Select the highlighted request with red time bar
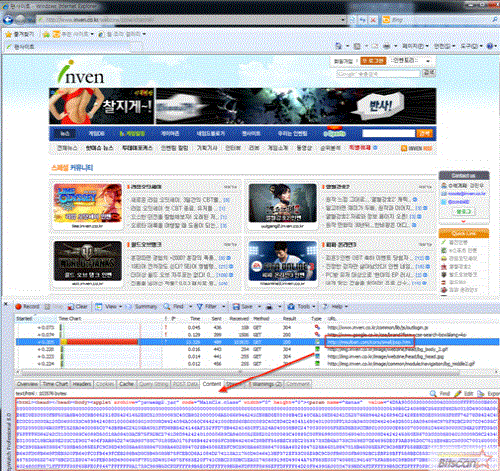 point(257,342)
